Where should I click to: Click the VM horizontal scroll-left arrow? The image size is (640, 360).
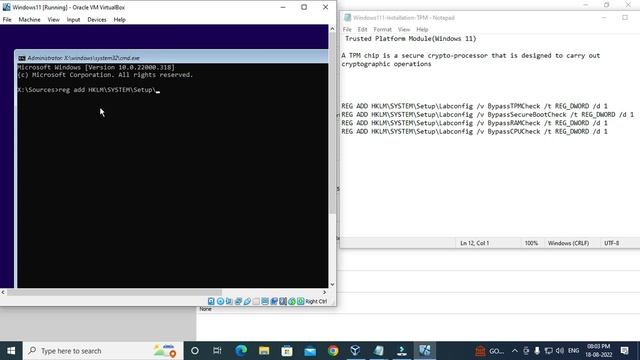[x=3, y=292]
